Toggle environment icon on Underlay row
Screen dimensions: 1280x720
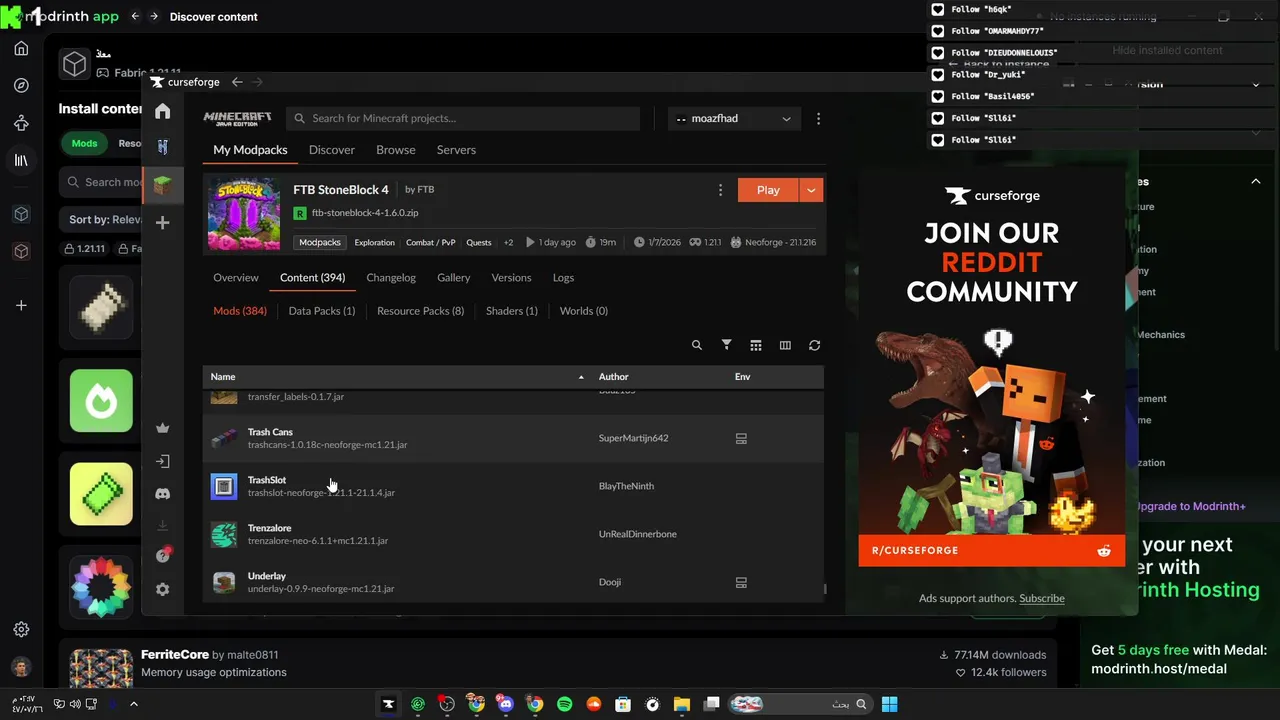pos(741,582)
